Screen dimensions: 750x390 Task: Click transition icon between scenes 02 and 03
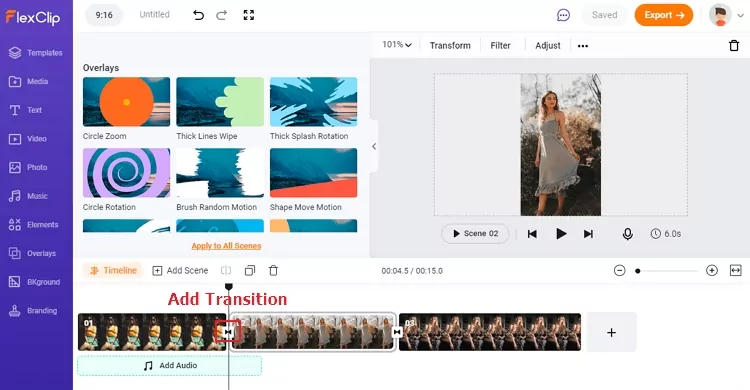click(397, 332)
